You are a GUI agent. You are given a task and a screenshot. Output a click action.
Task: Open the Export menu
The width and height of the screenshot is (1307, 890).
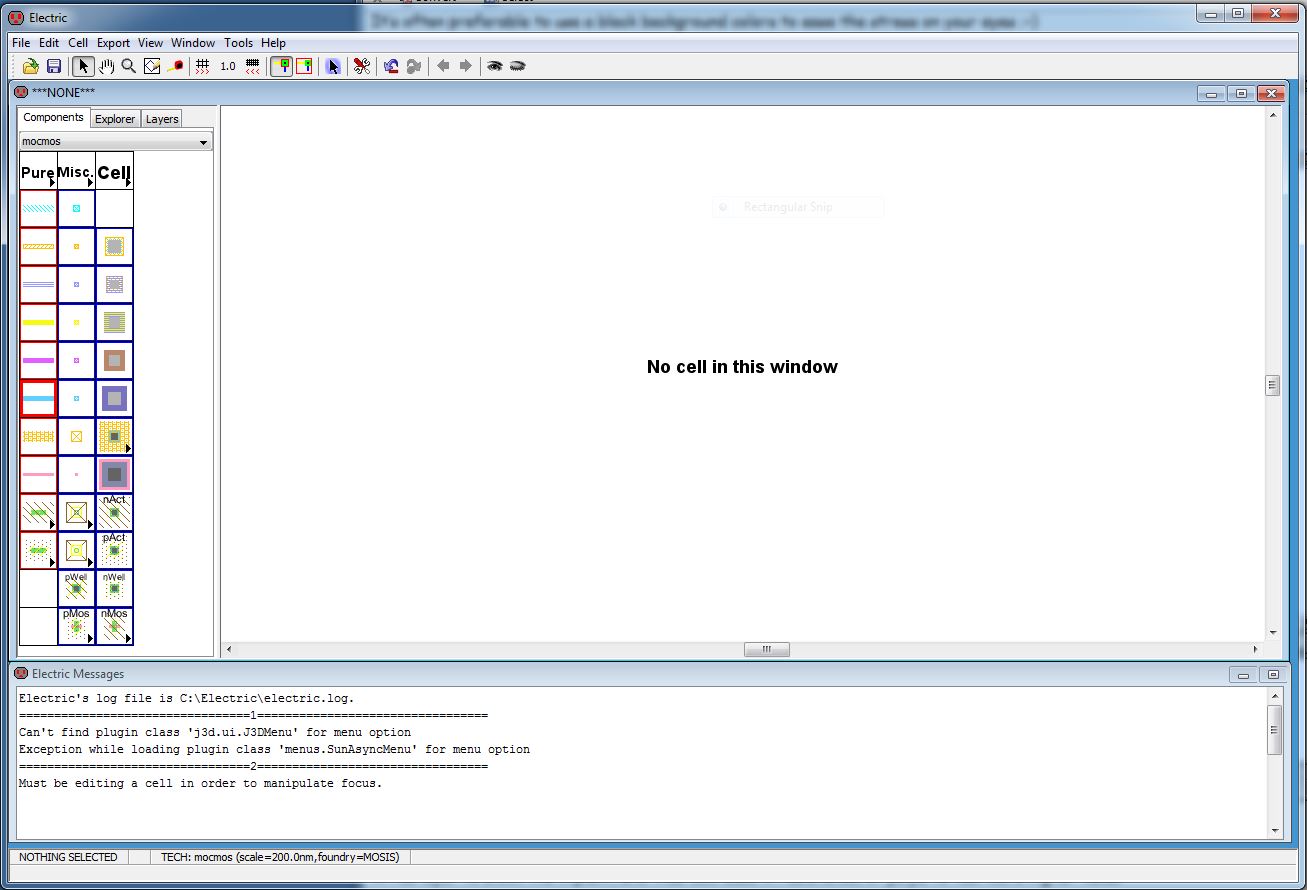point(113,43)
